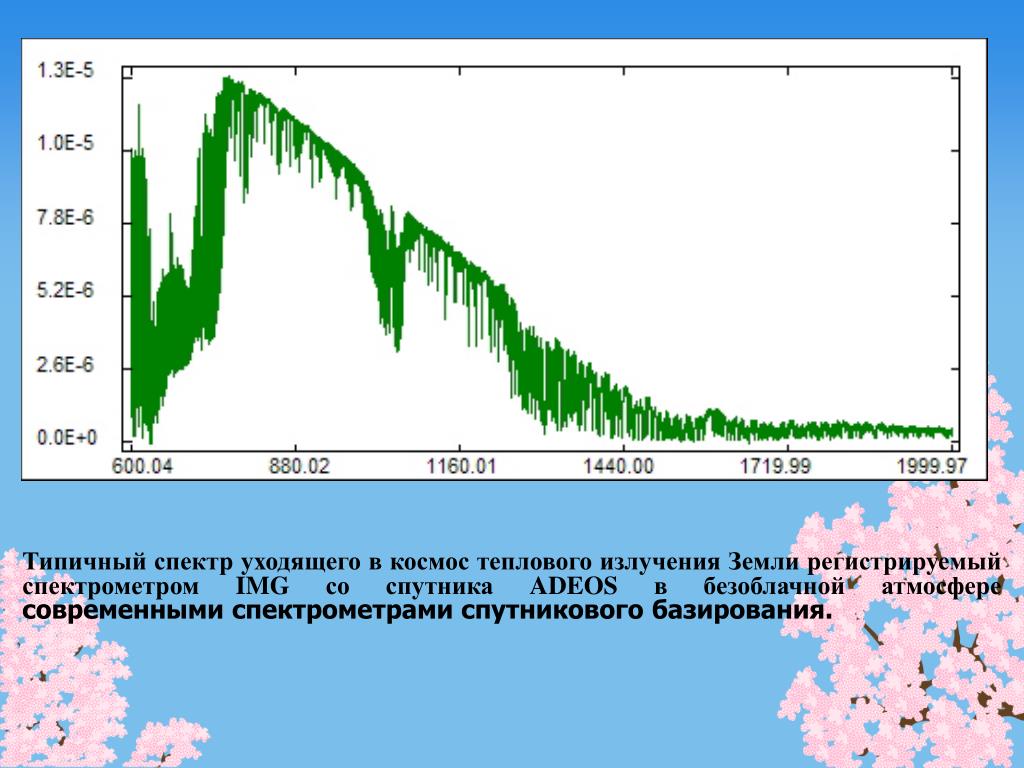The height and width of the screenshot is (768, 1024).
Task: Click the 7.8E-6 y-axis label
Action: click(x=65, y=217)
